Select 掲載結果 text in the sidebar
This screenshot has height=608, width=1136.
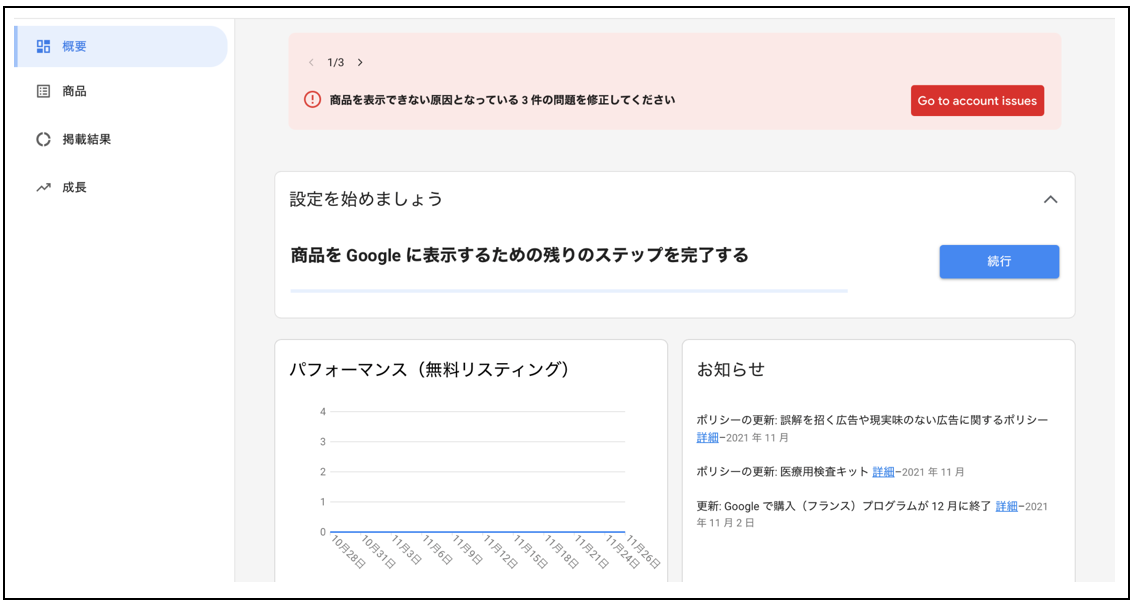(86, 139)
